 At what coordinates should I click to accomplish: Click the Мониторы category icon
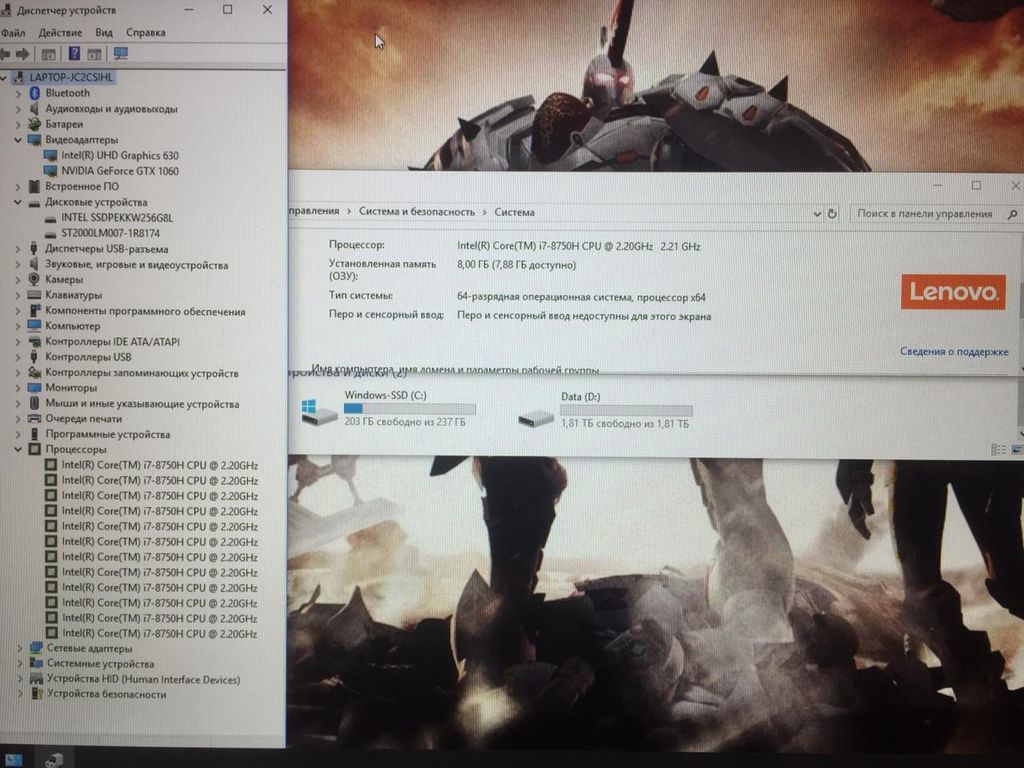coord(35,388)
